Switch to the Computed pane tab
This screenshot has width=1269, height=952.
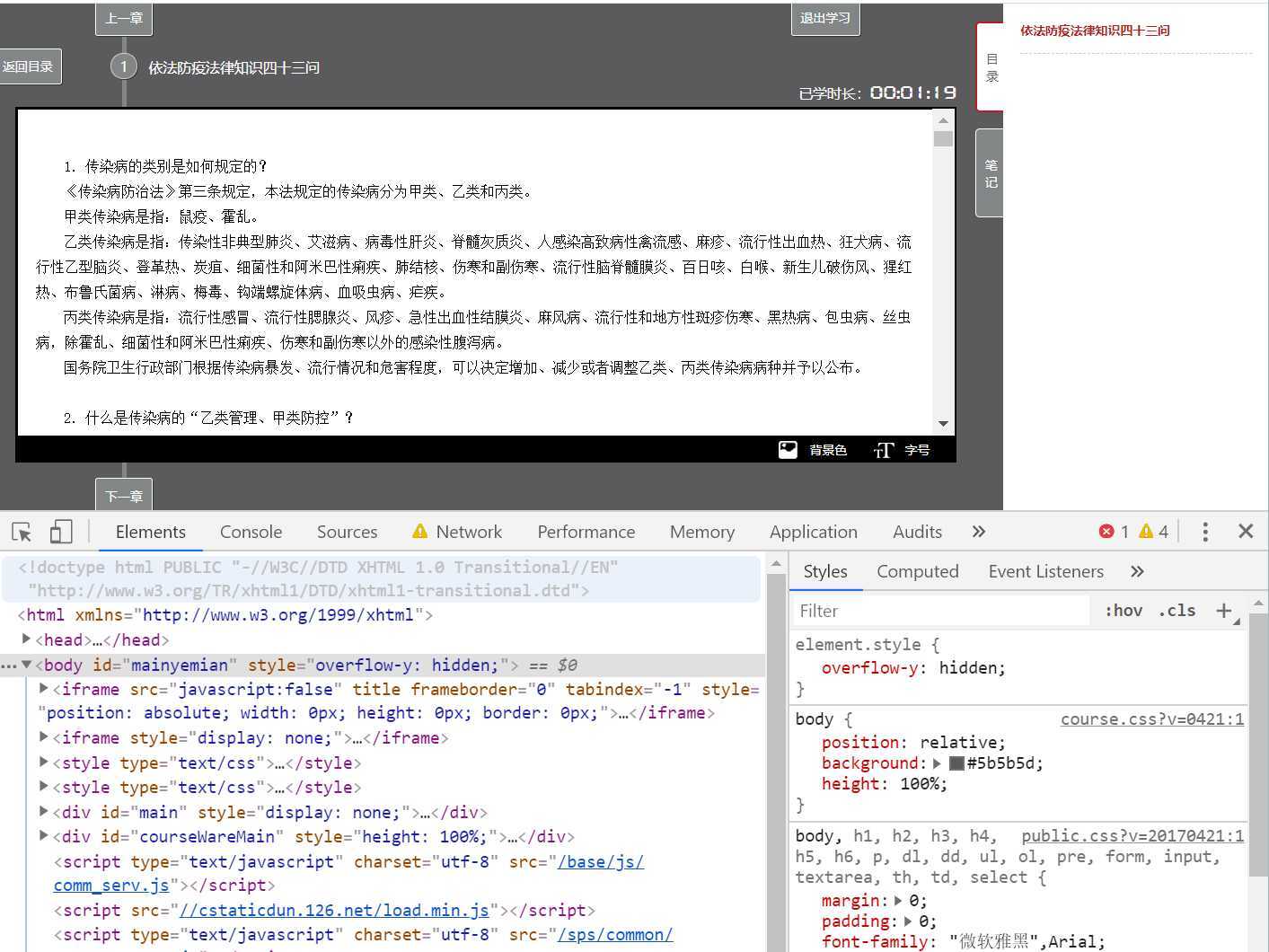[x=917, y=571]
